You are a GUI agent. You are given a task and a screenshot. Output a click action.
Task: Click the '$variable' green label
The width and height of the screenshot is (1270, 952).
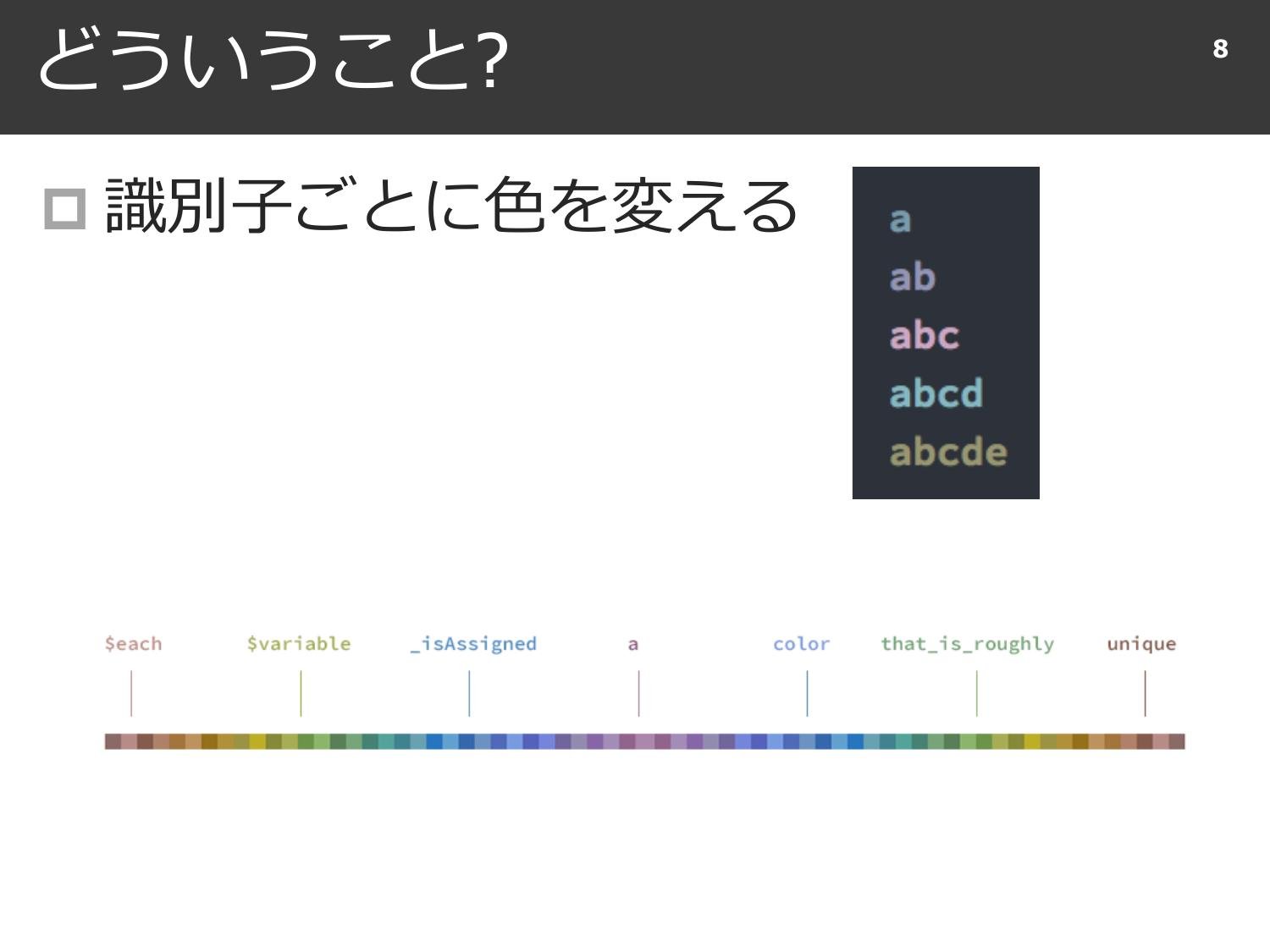(x=301, y=643)
